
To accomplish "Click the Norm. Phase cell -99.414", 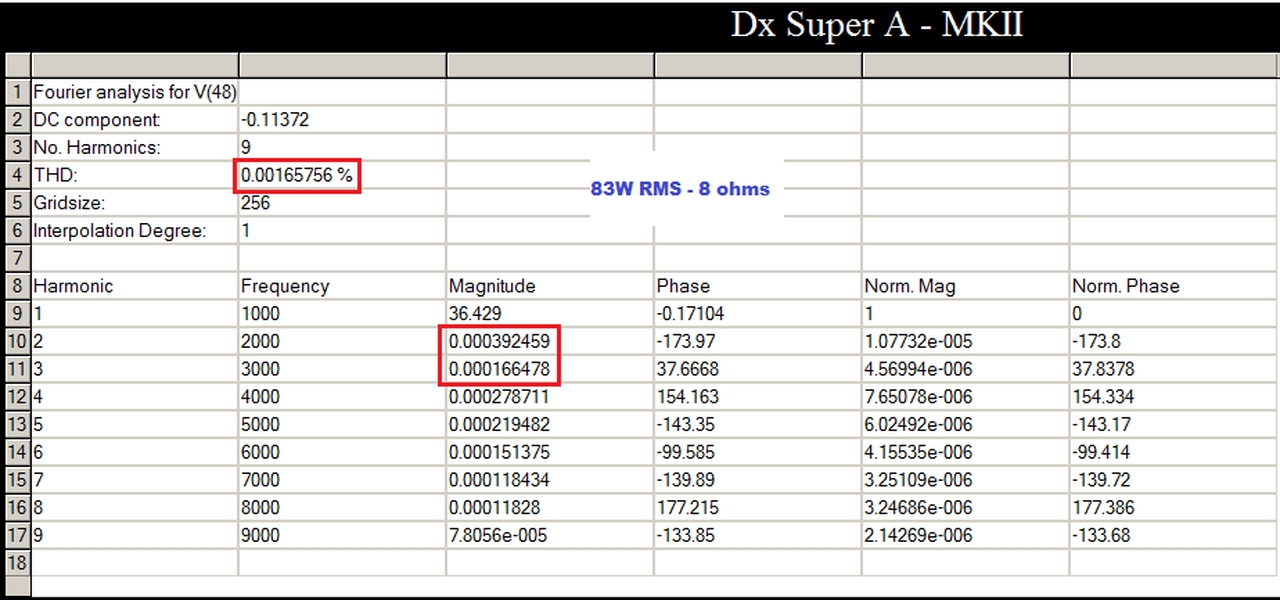I will click(1174, 452).
